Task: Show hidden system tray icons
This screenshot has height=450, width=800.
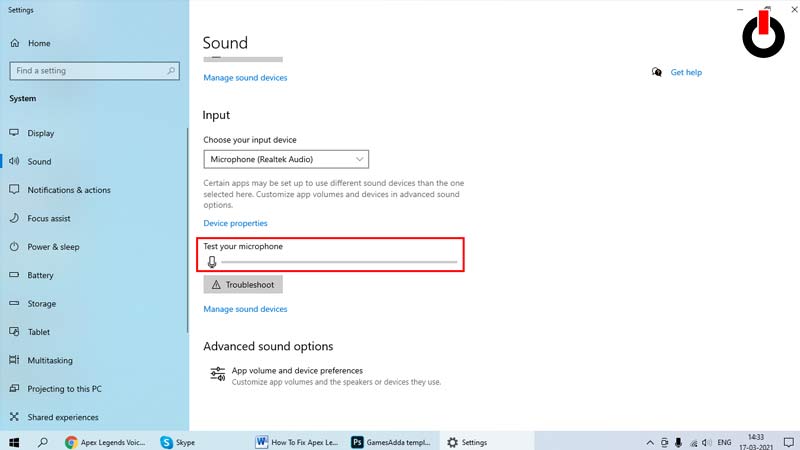Action: 649,443
